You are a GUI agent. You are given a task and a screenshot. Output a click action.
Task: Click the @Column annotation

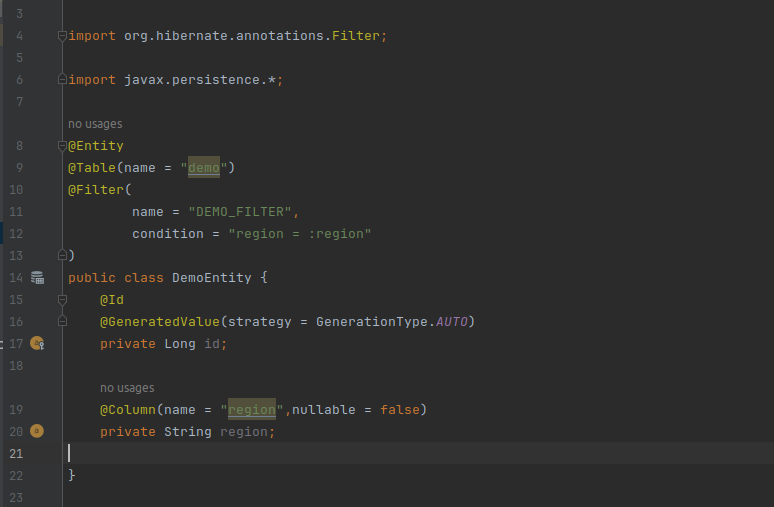tap(128, 409)
